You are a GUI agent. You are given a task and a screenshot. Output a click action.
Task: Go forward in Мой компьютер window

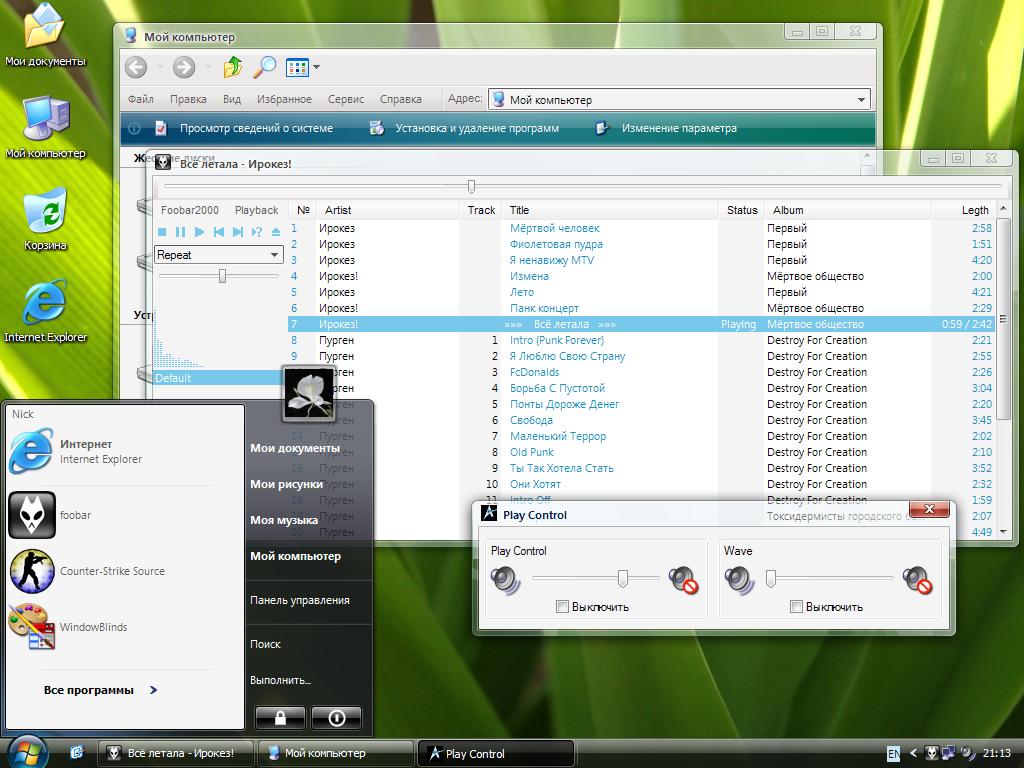point(184,67)
